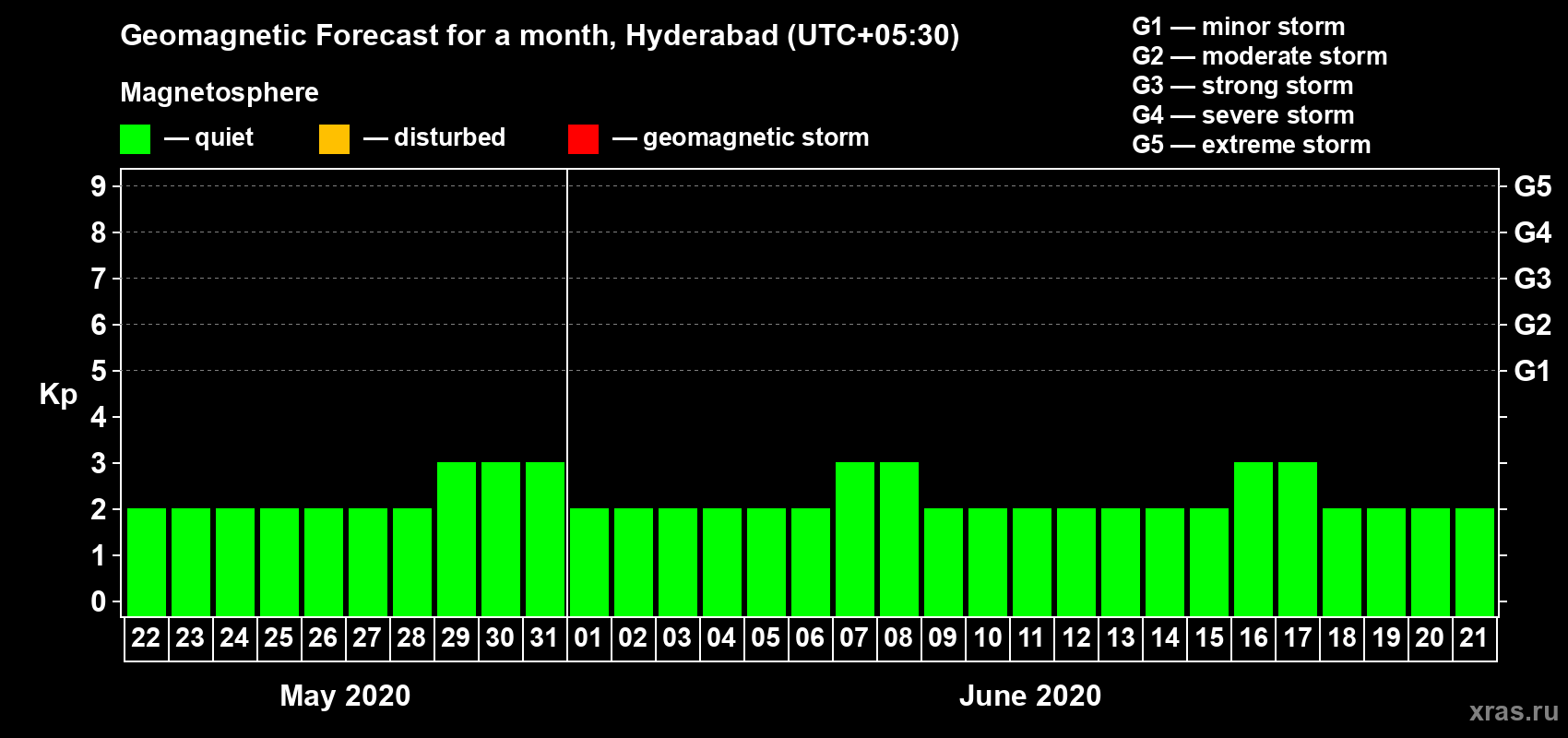1568x738 pixels.
Task: Click the date label 27
Action: tap(367, 637)
